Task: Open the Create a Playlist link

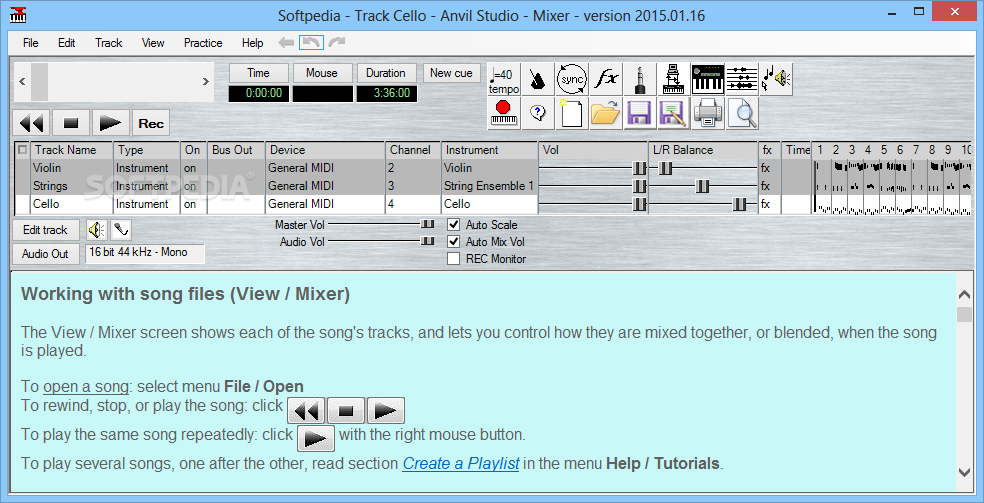Action: [461, 463]
